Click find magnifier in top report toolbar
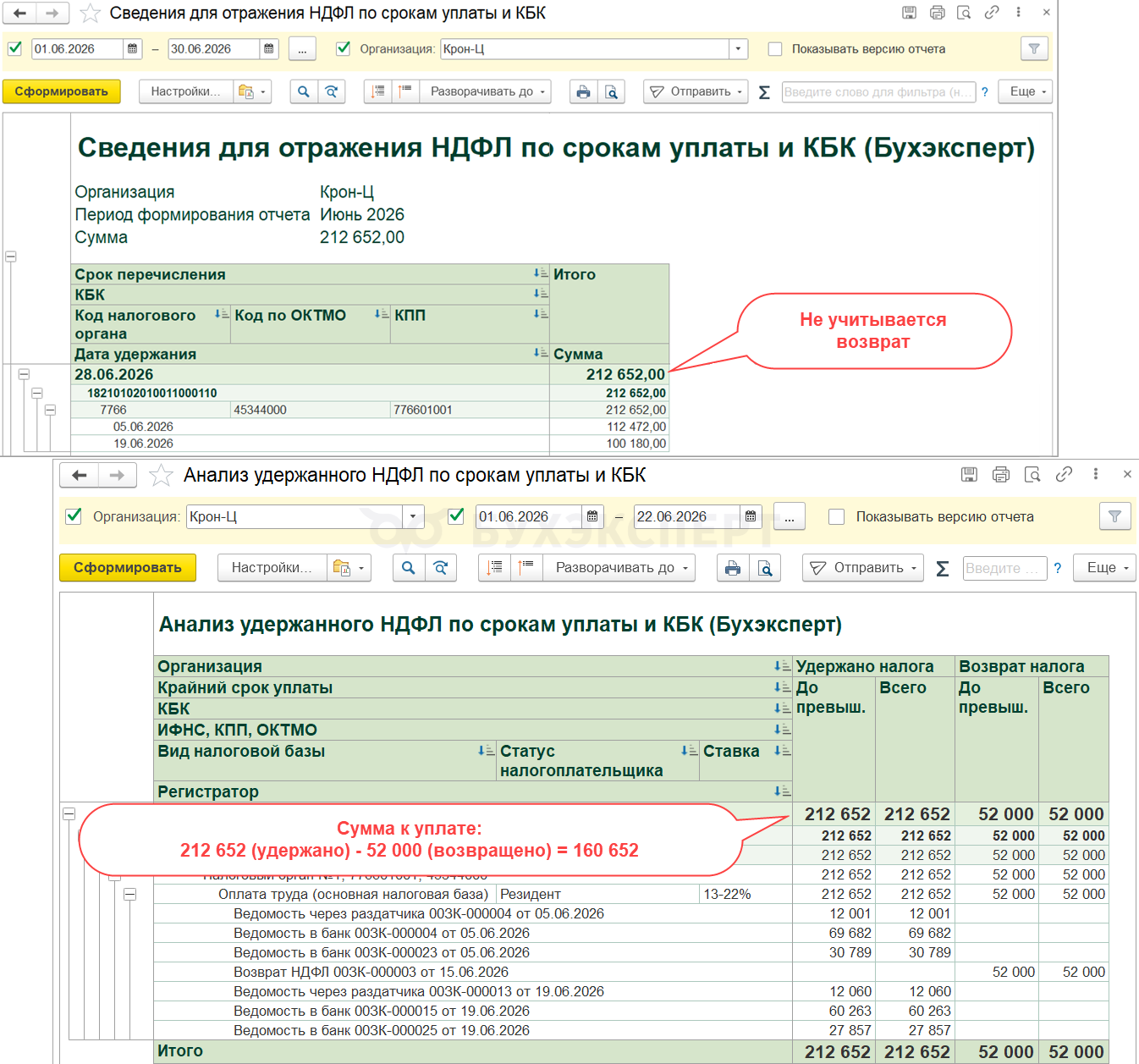Screen dimensions: 1139x1064 pyautogui.click(x=304, y=91)
